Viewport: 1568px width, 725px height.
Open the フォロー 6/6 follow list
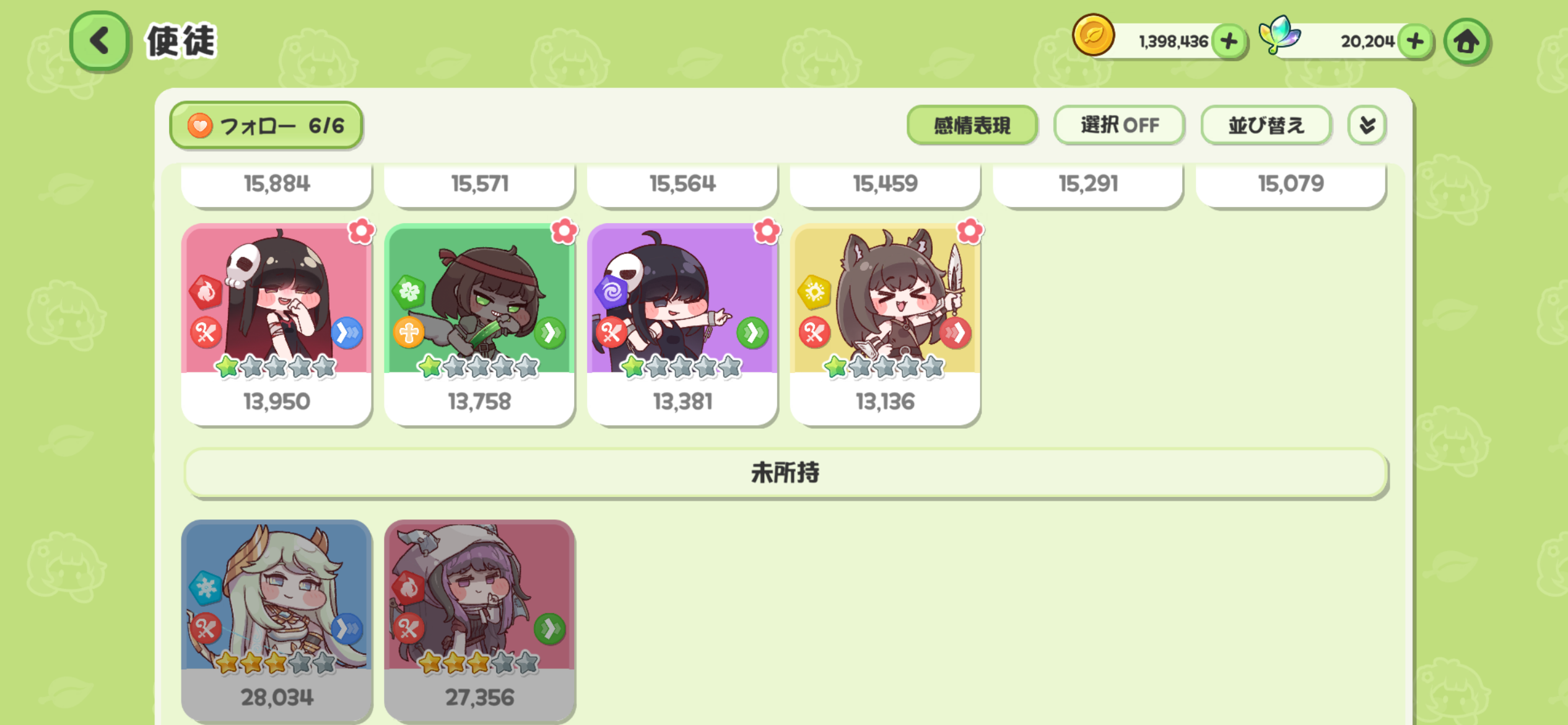(266, 125)
